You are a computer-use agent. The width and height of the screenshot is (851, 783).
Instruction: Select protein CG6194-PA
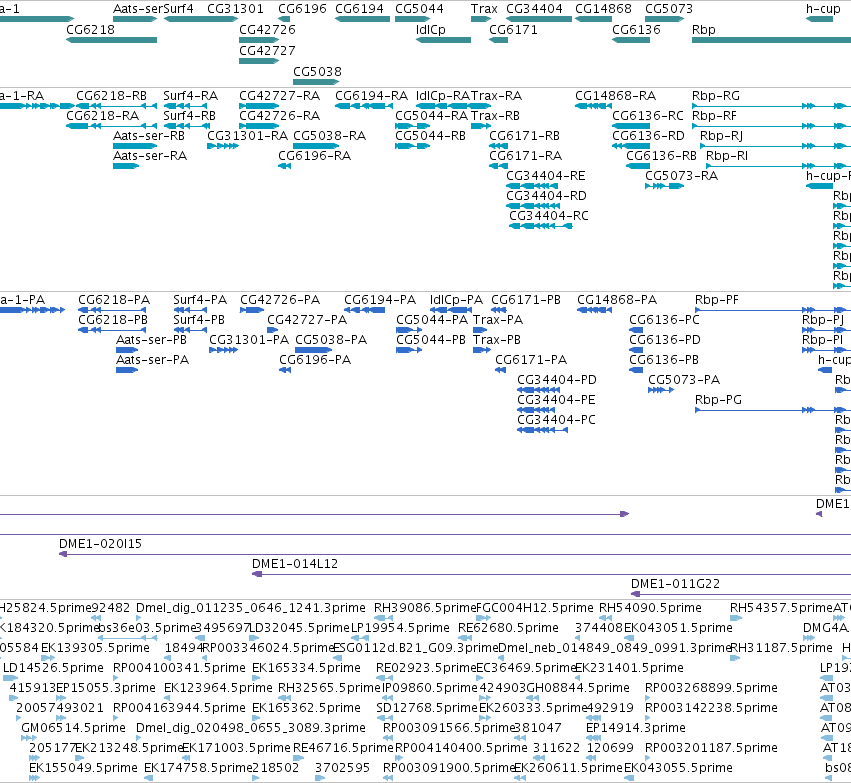coord(380,300)
